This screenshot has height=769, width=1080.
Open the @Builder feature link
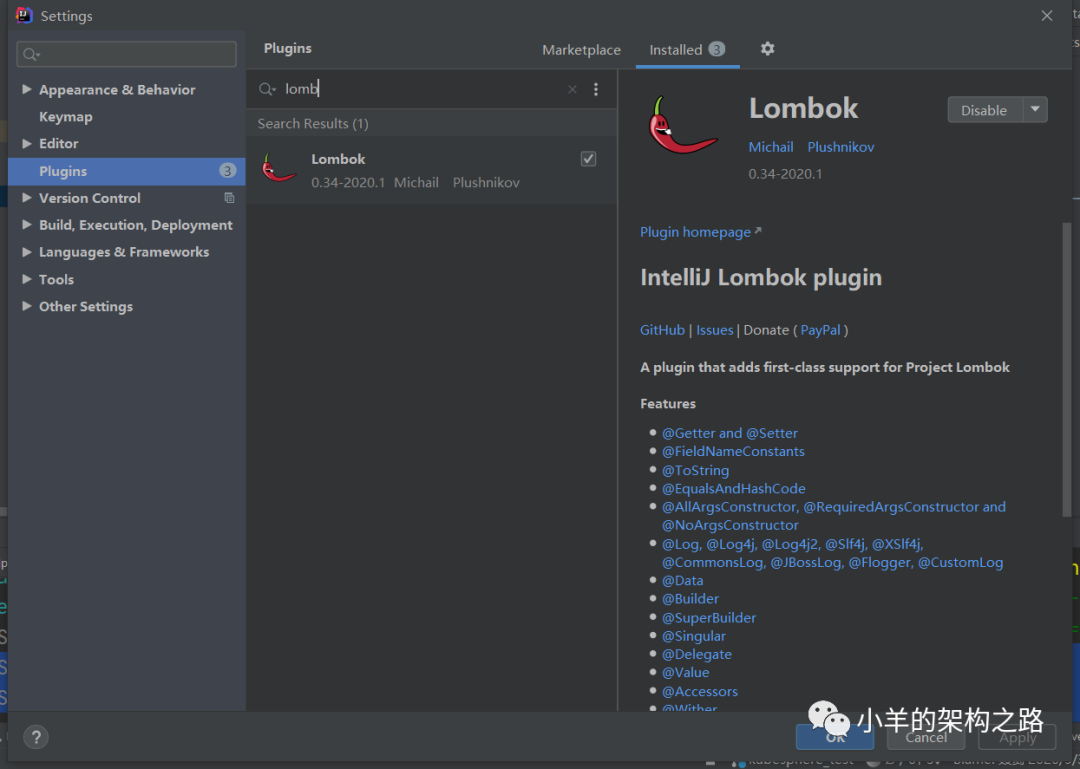point(690,599)
